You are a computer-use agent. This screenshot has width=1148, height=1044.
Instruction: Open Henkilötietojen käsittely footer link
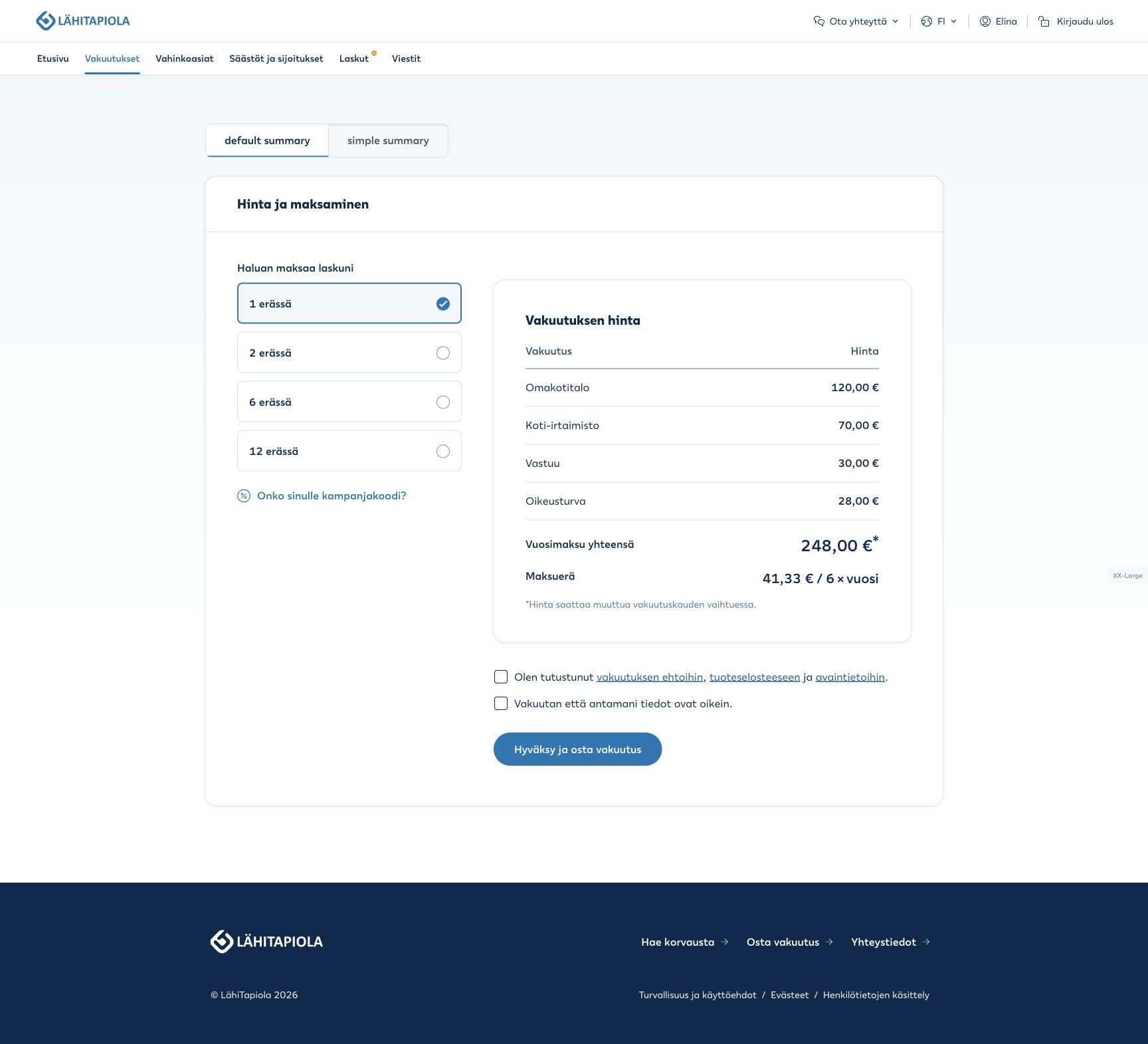point(876,995)
